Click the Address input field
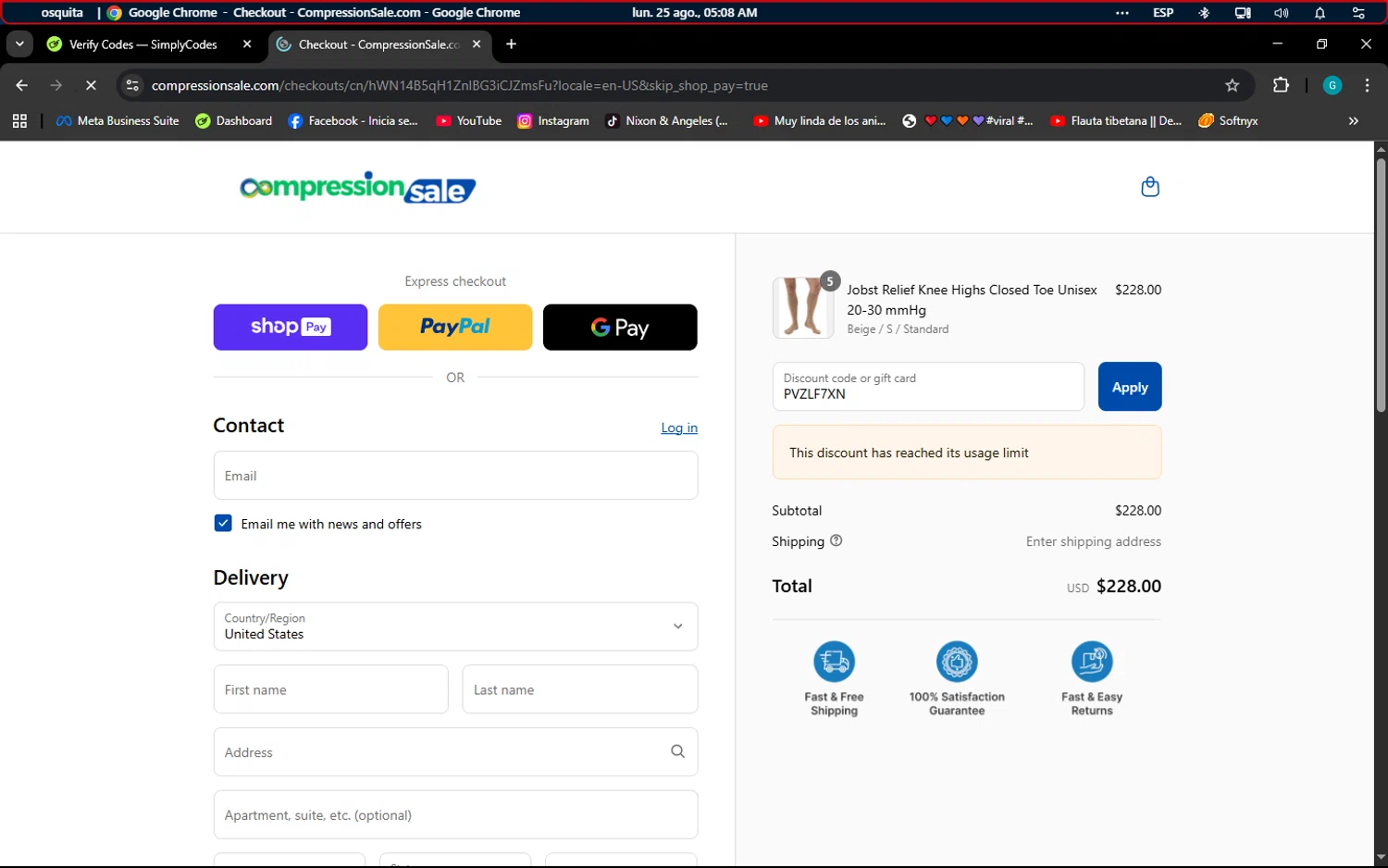 point(455,752)
